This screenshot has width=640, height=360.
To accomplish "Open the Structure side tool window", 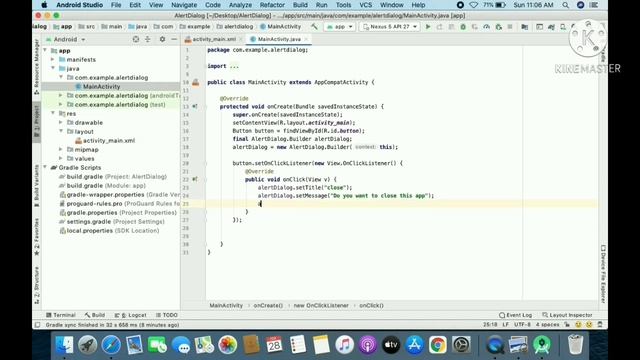I will [x=37, y=285].
